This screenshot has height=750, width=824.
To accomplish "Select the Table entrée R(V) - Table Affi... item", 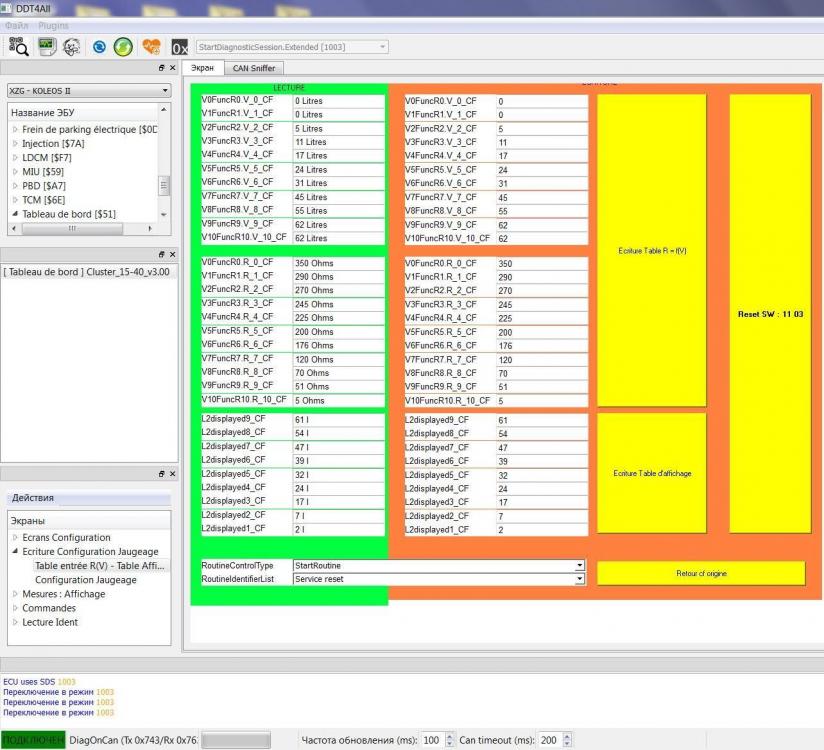I will pos(100,566).
